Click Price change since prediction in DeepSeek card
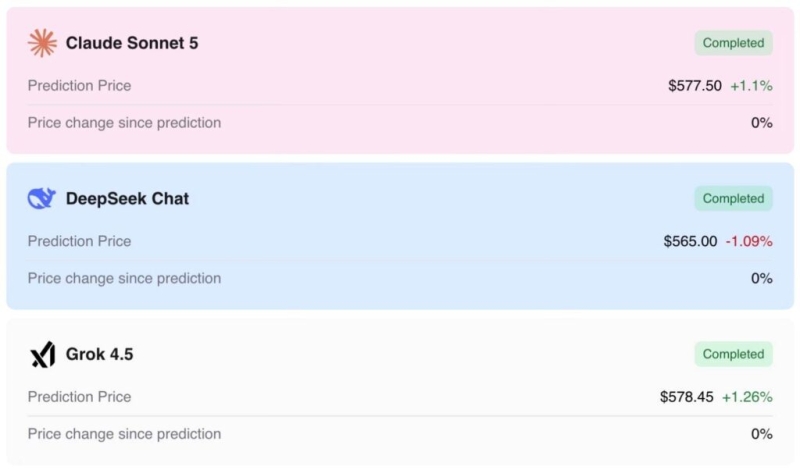The height and width of the screenshot is (470, 800). 124,279
